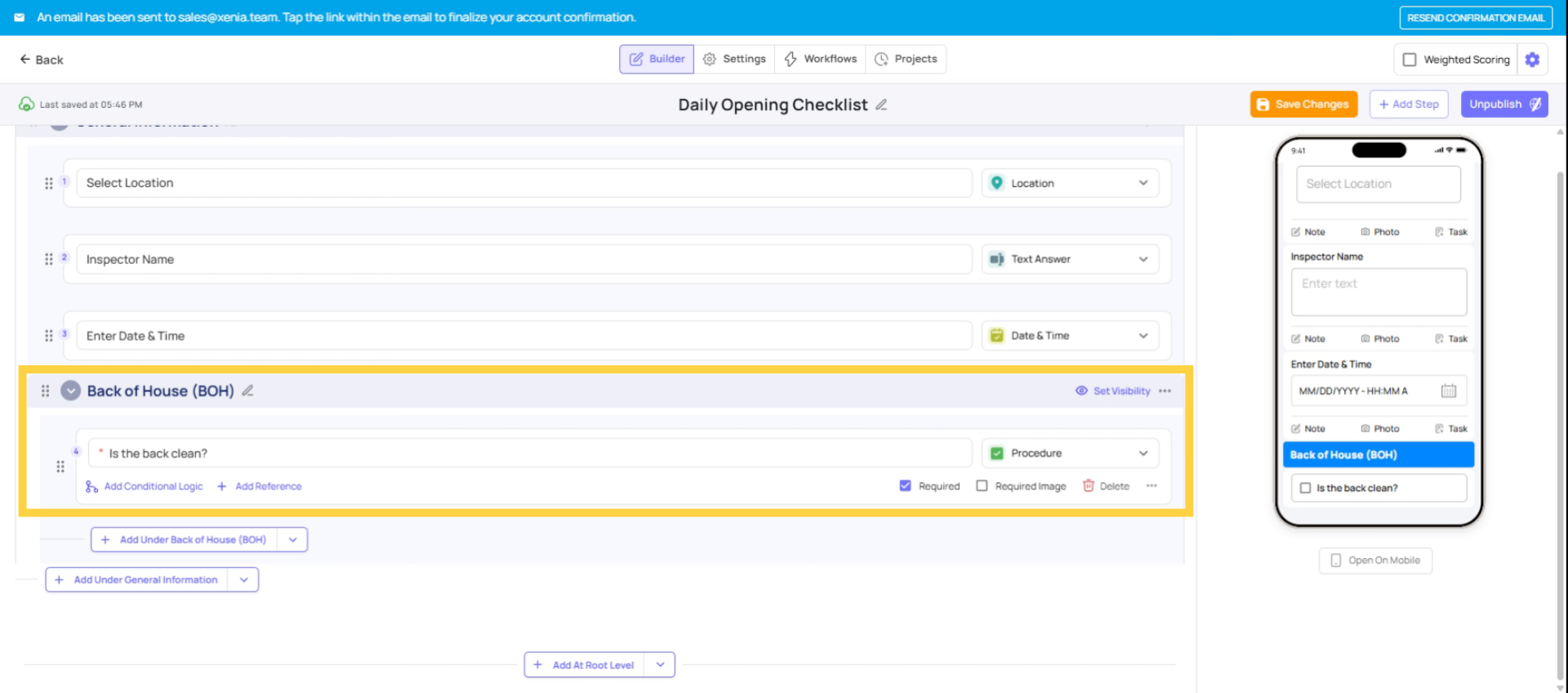Grab the drag handle for Inspector Name step
Image resolution: width=1568 pixels, height=693 pixels.
point(49,259)
